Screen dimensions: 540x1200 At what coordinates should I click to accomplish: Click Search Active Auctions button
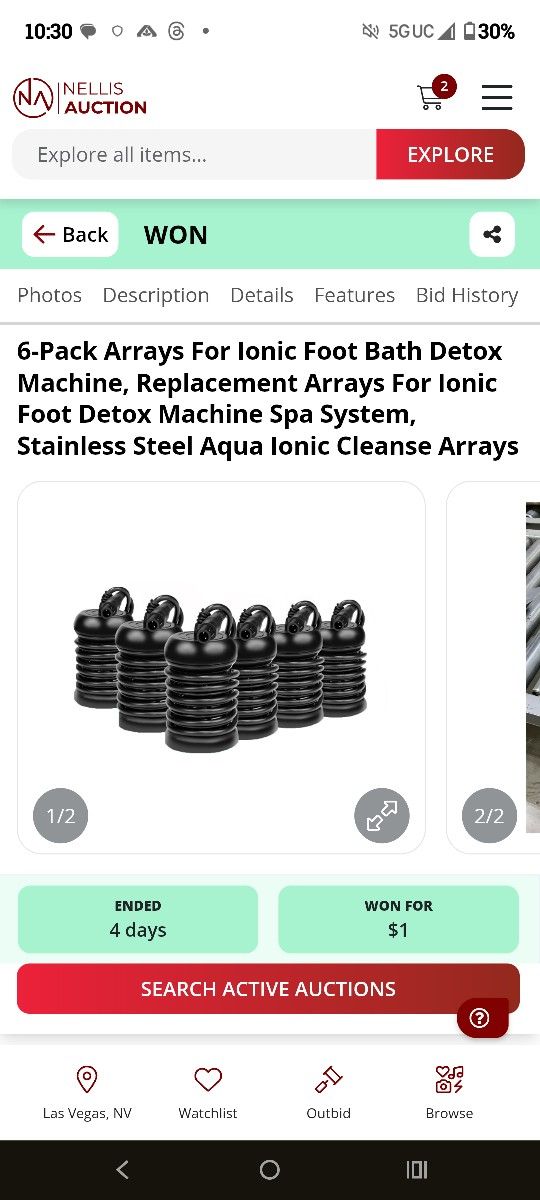[x=268, y=989]
